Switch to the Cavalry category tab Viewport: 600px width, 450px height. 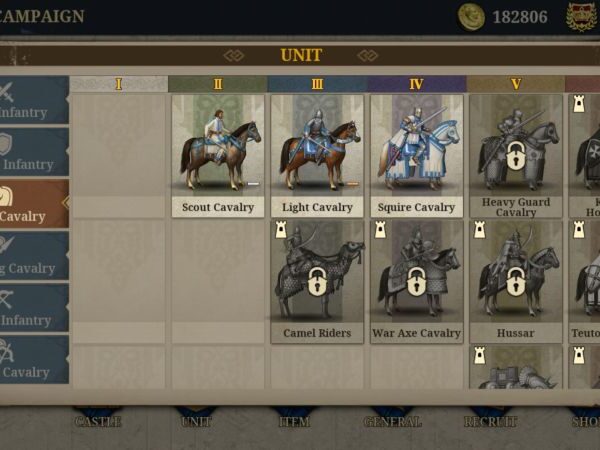pyautogui.click(x=34, y=204)
